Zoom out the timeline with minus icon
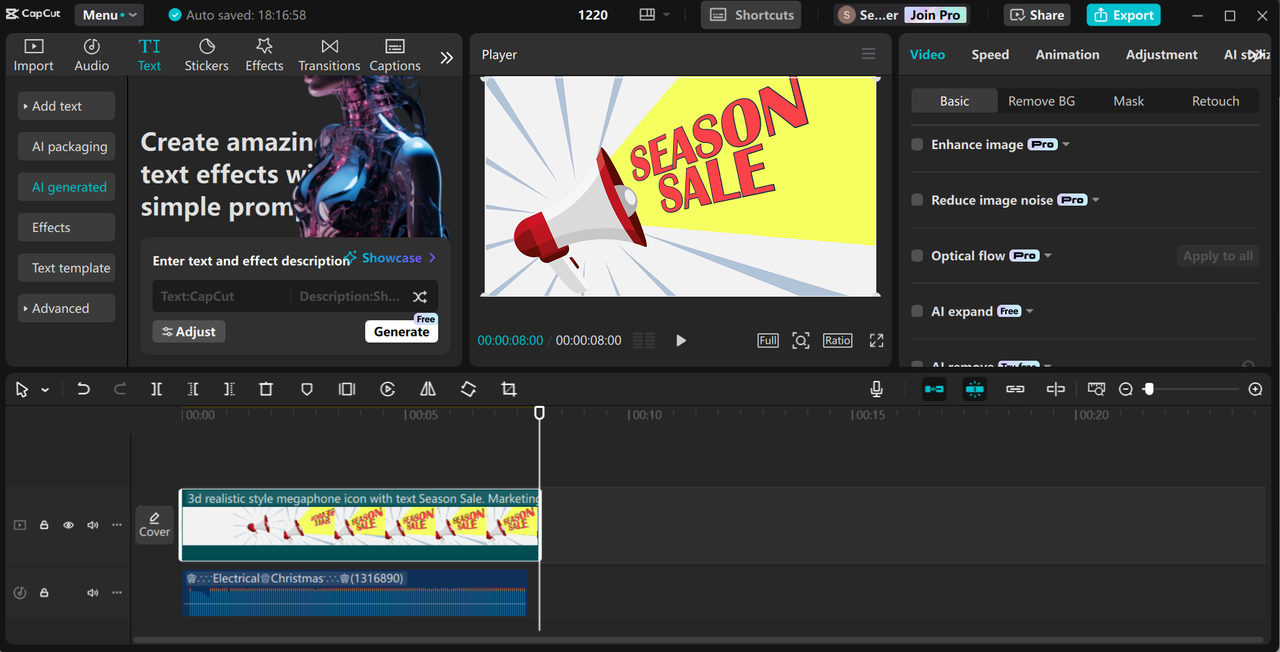 point(1126,389)
